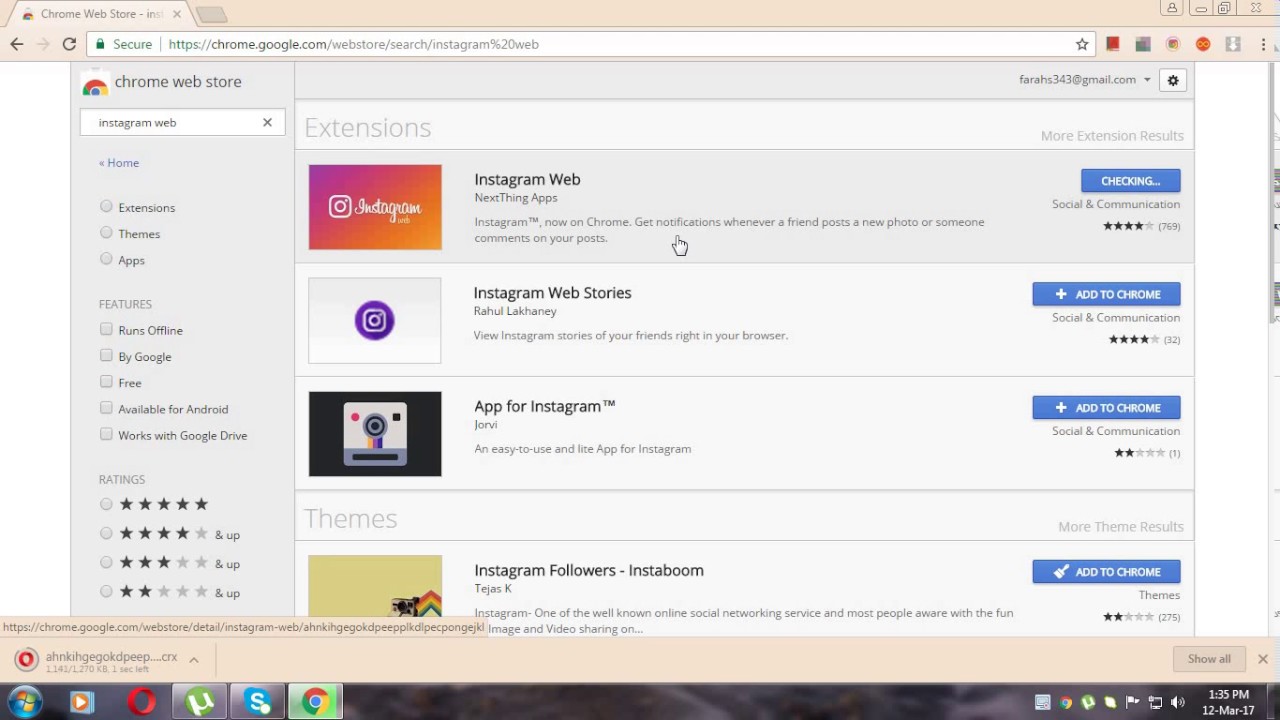This screenshot has height=720, width=1280.
Task: Enable the Works with Google Drive checkbox
Action: (106, 434)
